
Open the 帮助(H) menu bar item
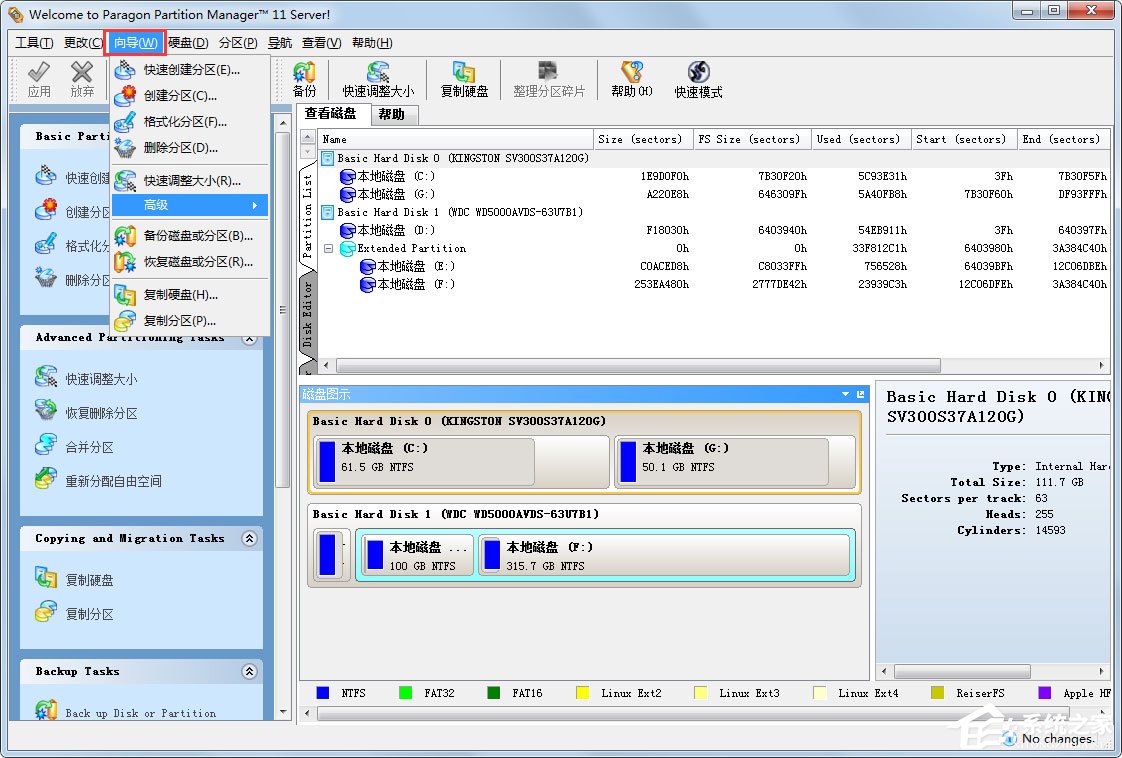point(372,43)
